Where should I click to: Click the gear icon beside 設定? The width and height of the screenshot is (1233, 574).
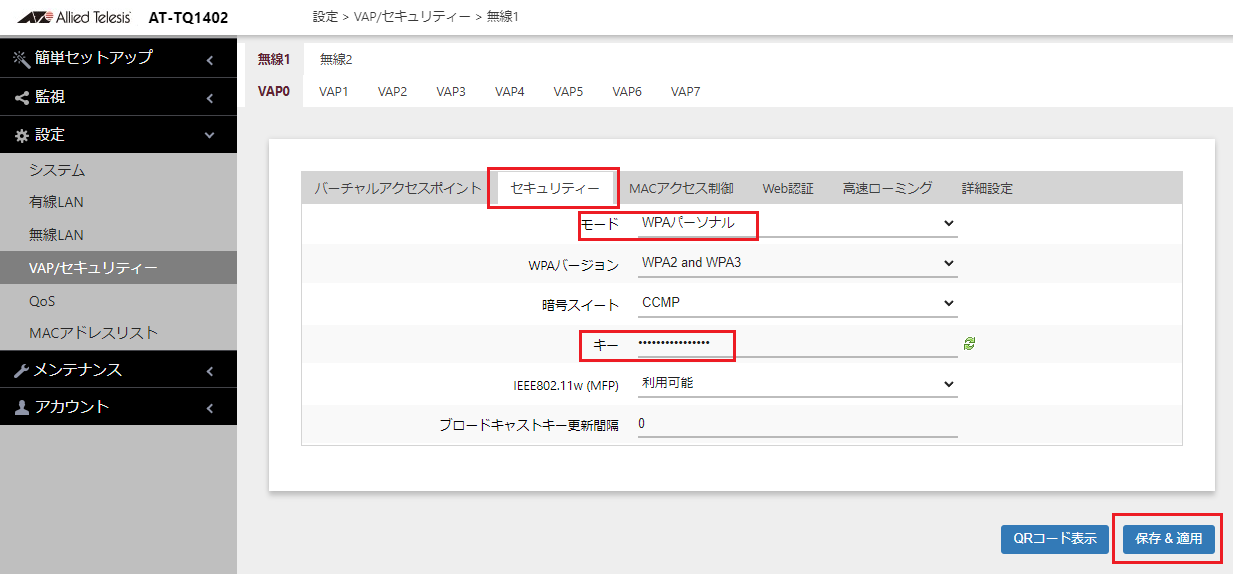(x=21, y=135)
